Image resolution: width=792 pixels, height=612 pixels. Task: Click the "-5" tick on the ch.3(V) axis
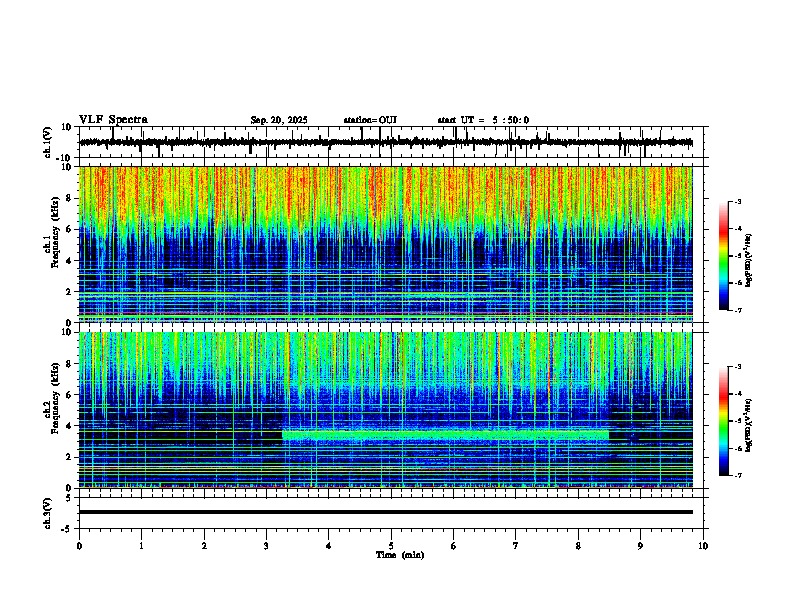[x=67, y=529]
